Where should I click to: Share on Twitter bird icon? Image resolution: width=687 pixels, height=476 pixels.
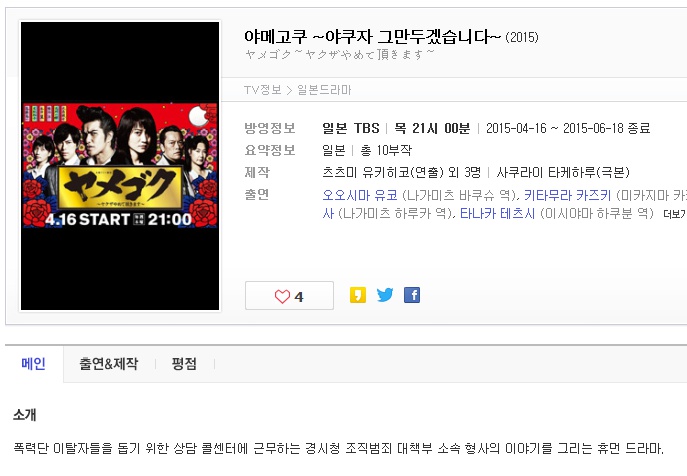pos(385,295)
